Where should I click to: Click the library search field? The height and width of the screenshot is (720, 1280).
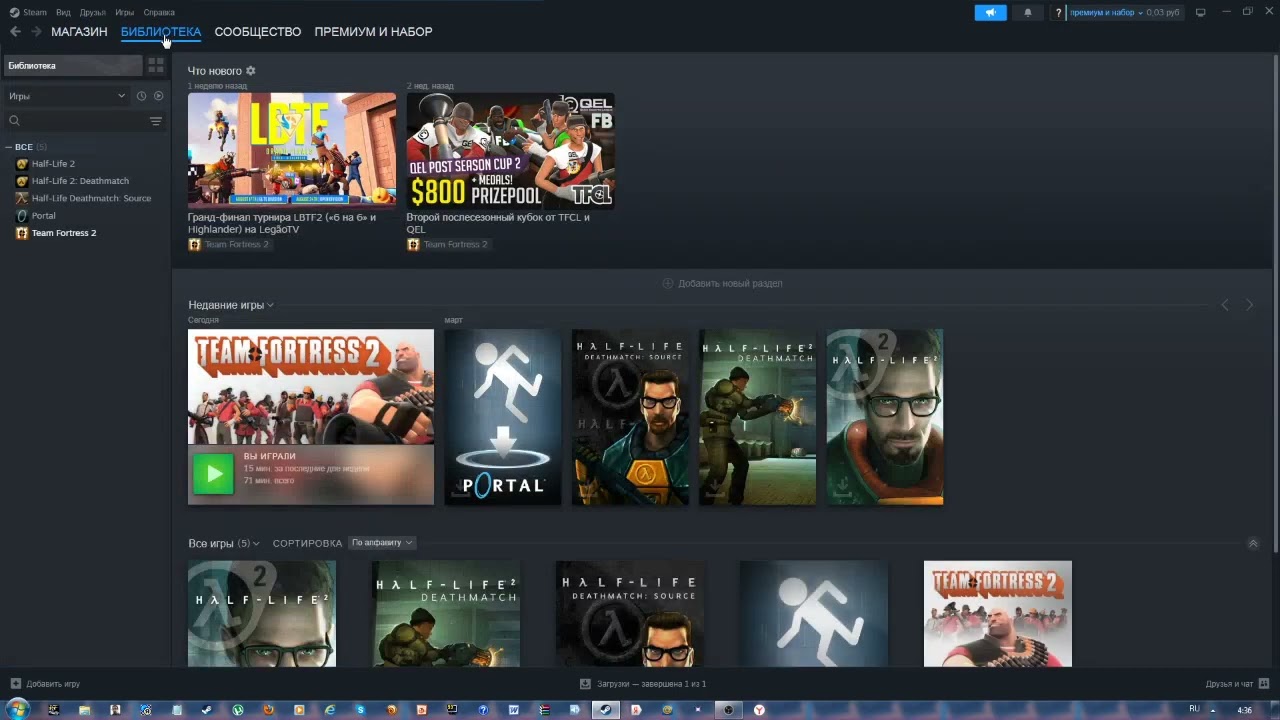pyautogui.click(x=76, y=121)
